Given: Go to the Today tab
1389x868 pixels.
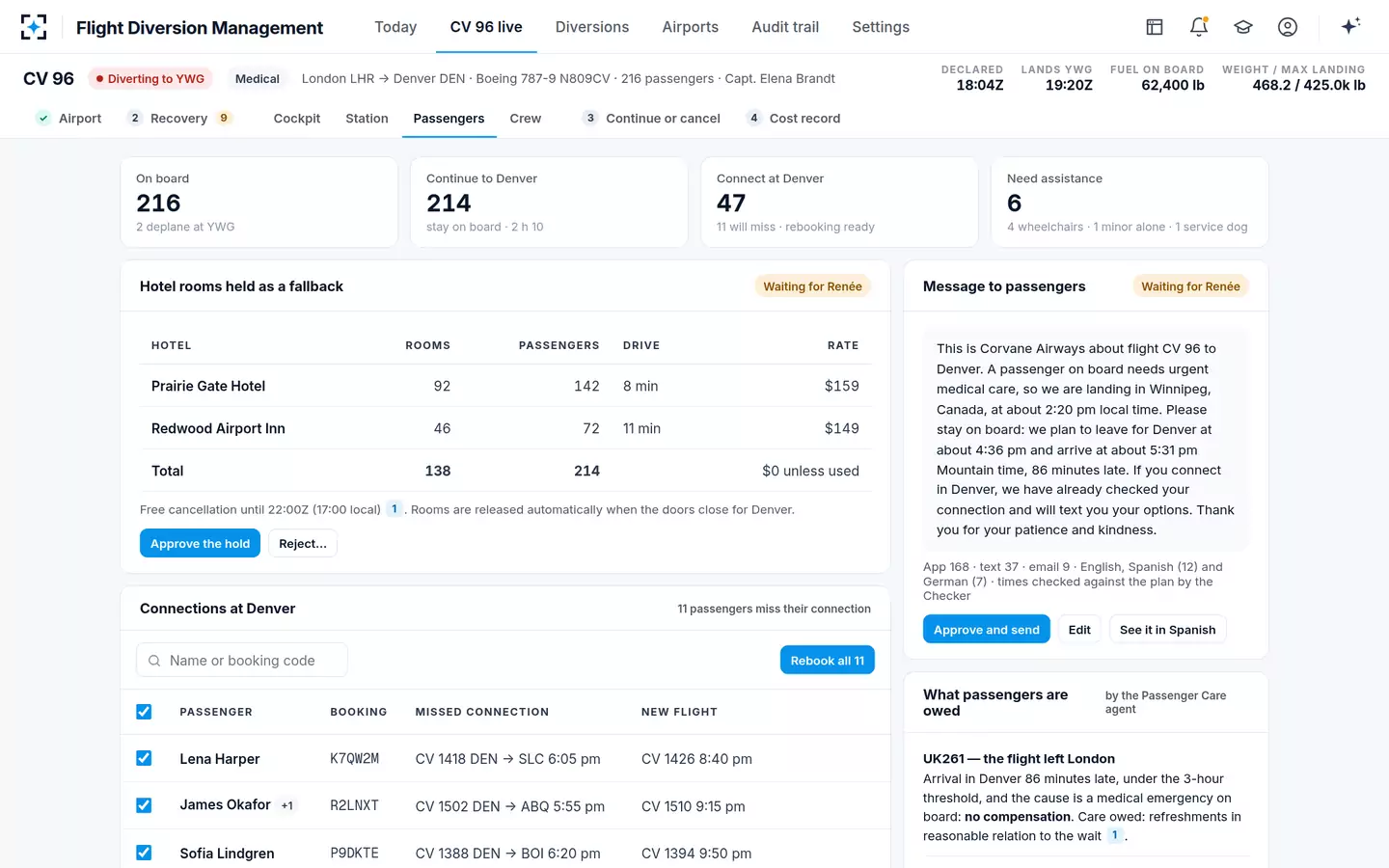Looking at the screenshot, I should 395,27.
